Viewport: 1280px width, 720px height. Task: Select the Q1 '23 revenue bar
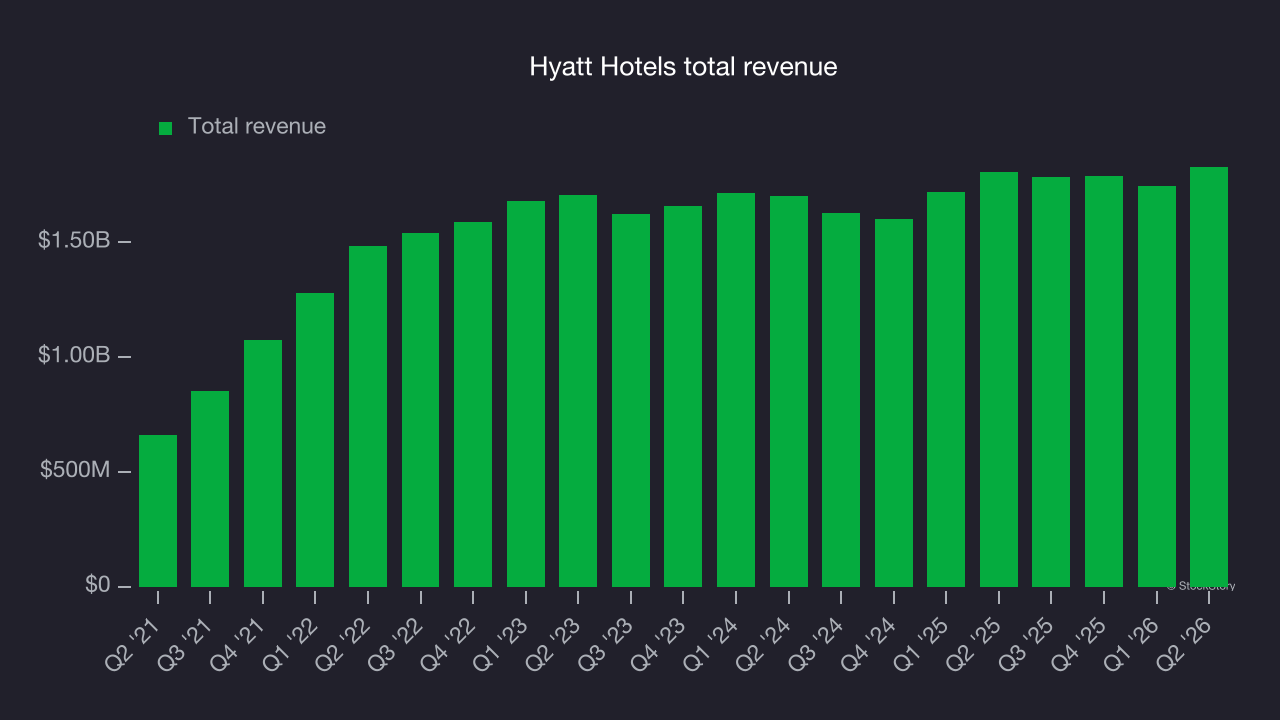tap(526, 394)
